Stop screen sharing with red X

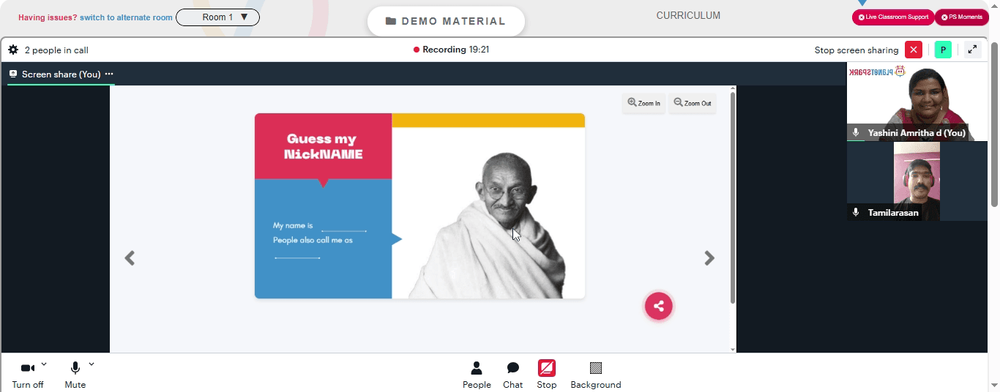pyautogui.click(x=913, y=50)
